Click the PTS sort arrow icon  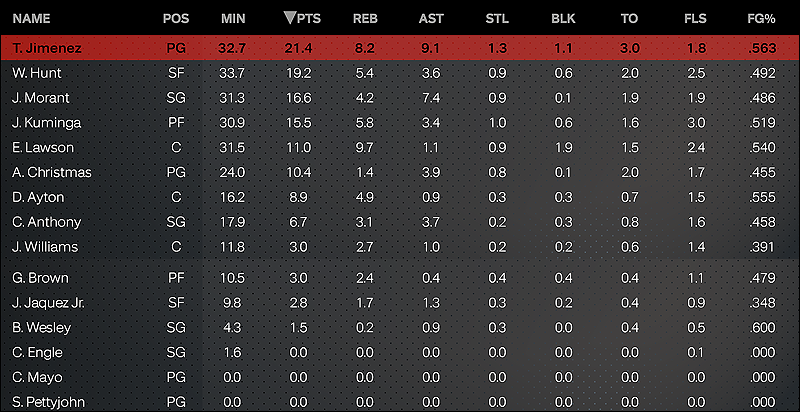289,18
